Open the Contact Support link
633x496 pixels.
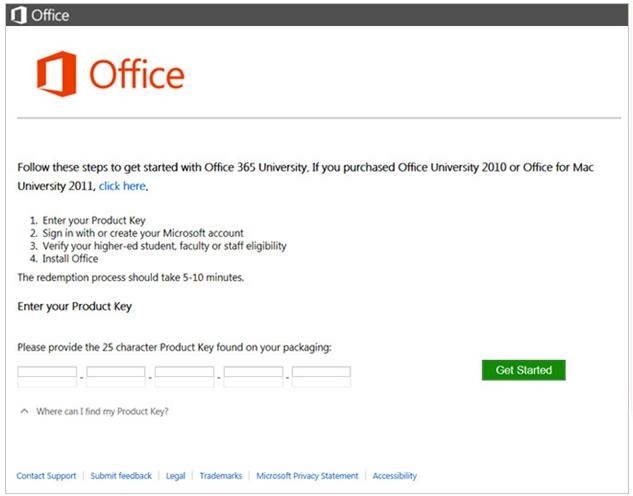(x=46, y=476)
